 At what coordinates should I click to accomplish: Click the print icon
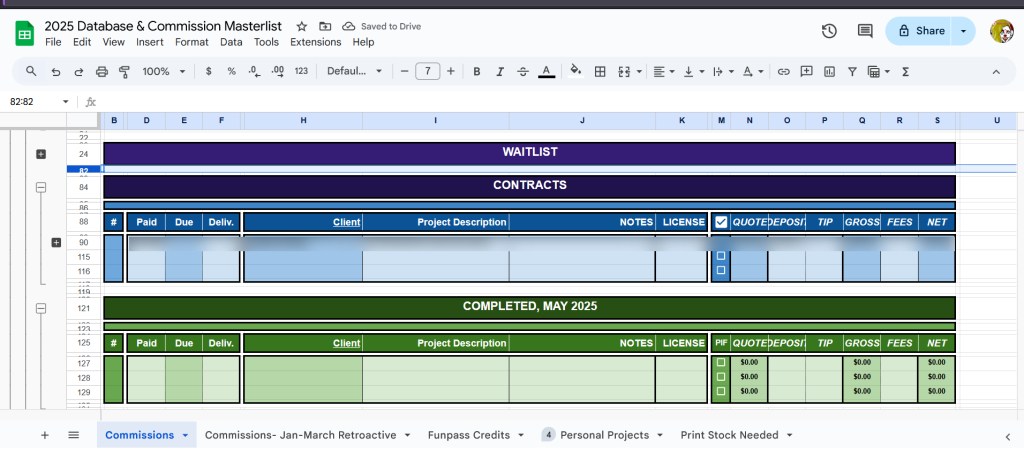102,72
